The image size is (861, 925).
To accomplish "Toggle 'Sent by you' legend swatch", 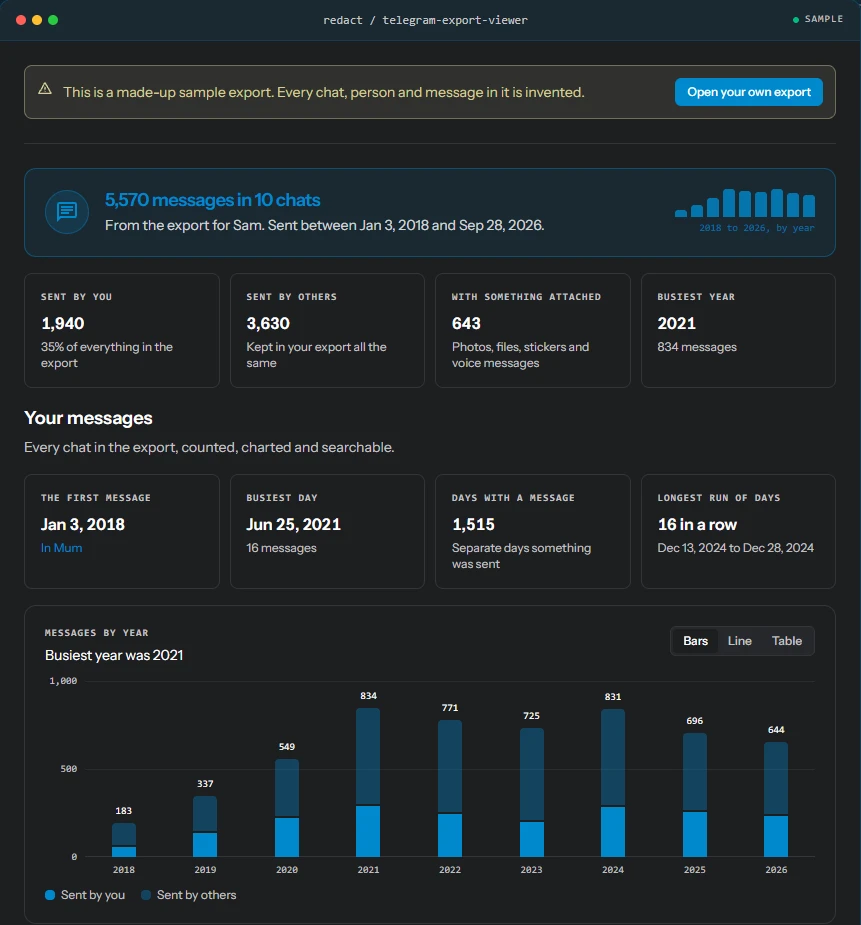I will 50,895.
